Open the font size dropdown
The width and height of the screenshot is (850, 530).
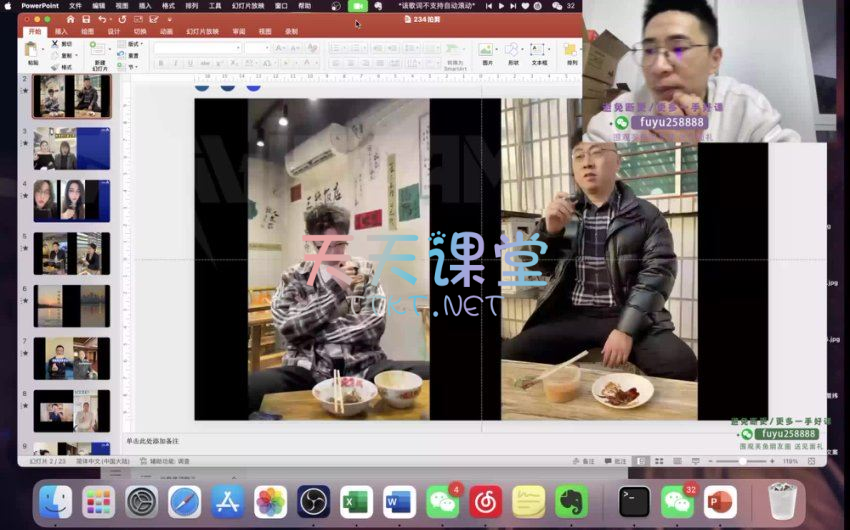(257, 48)
